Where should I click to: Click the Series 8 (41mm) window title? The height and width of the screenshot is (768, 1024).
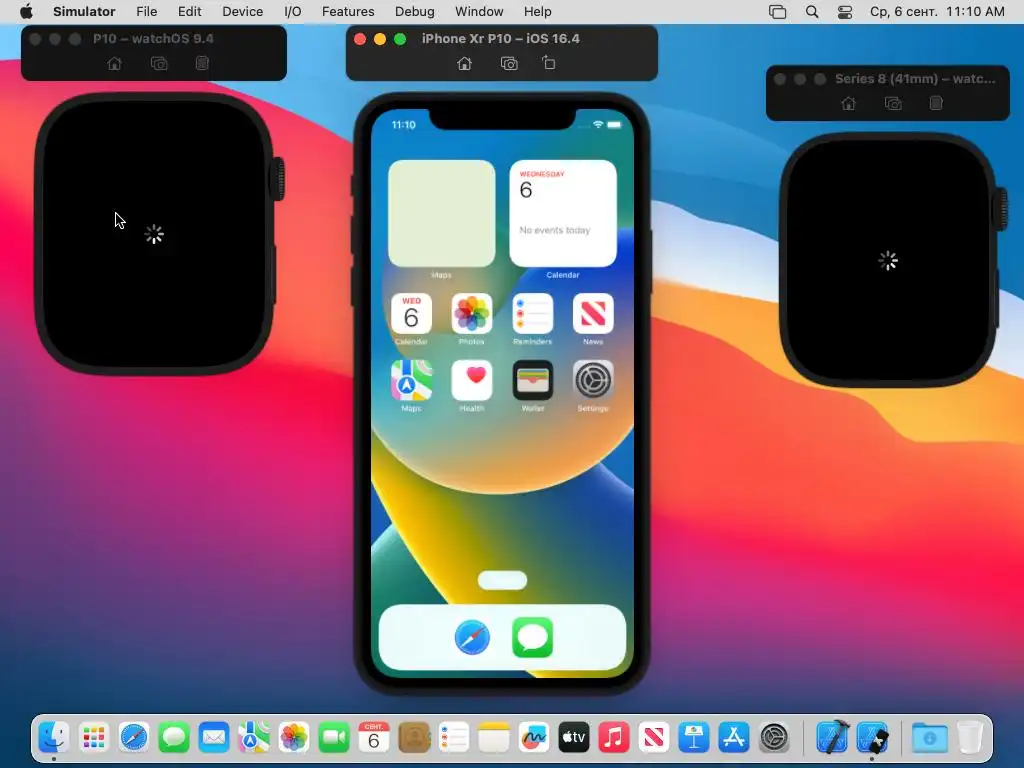point(915,78)
